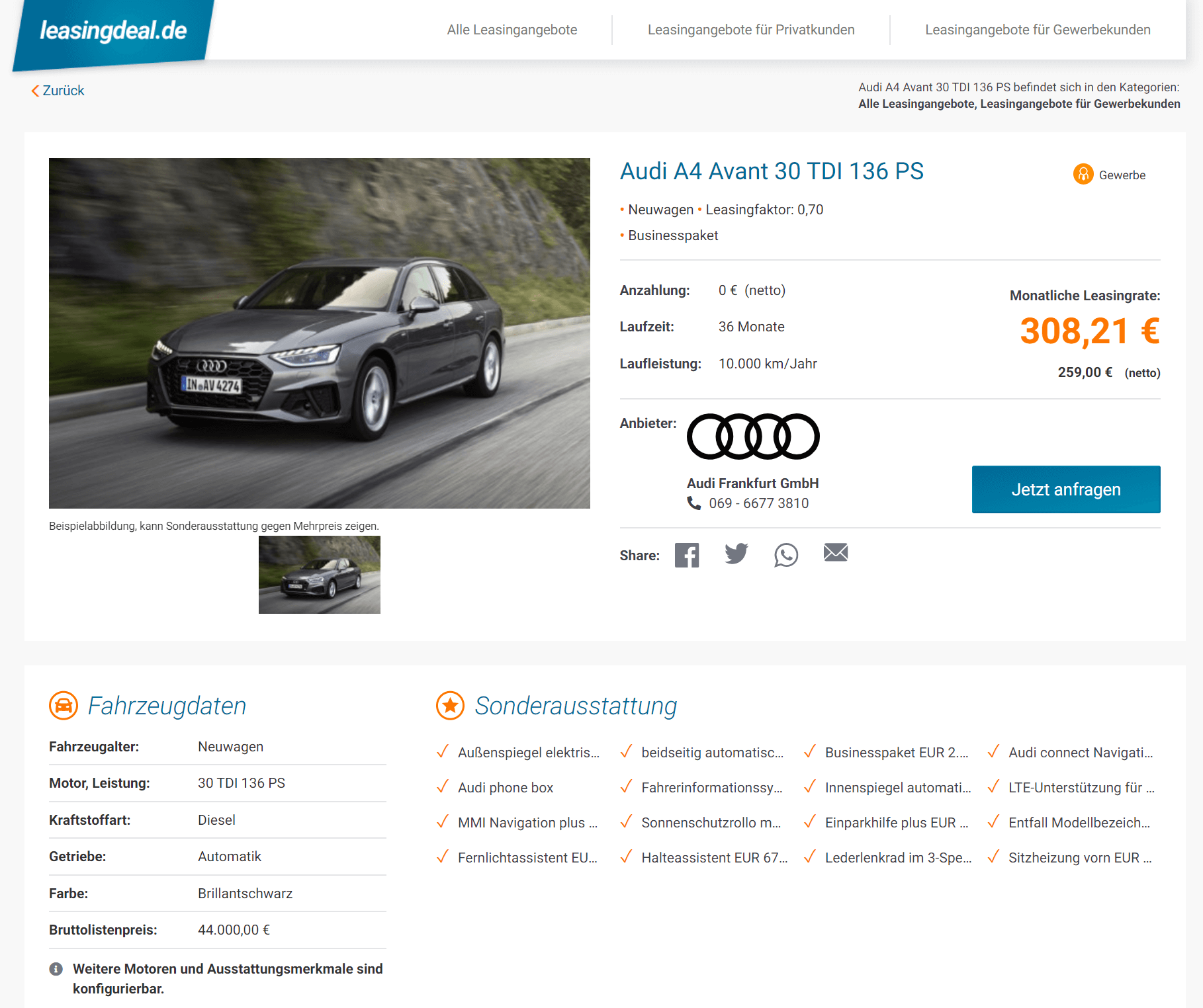The image size is (1203, 1008).
Task: Click equipment item Fahrerinformationssy...
Action: point(711,788)
